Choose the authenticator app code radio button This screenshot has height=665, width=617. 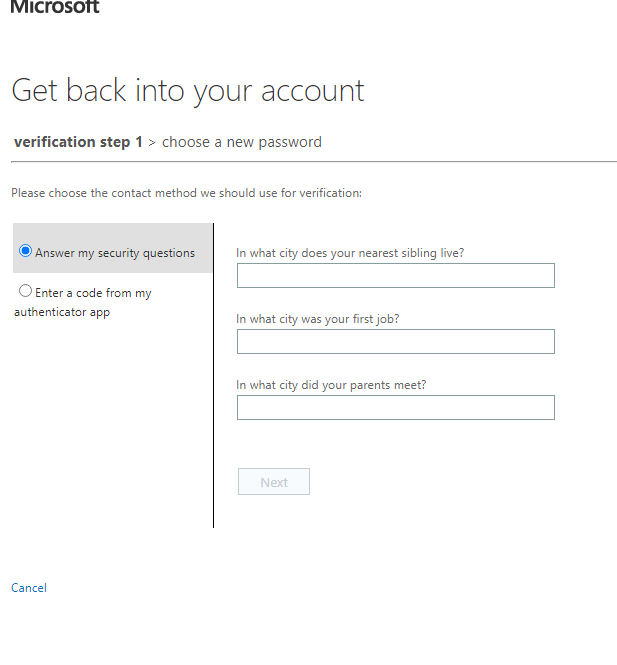26,291
